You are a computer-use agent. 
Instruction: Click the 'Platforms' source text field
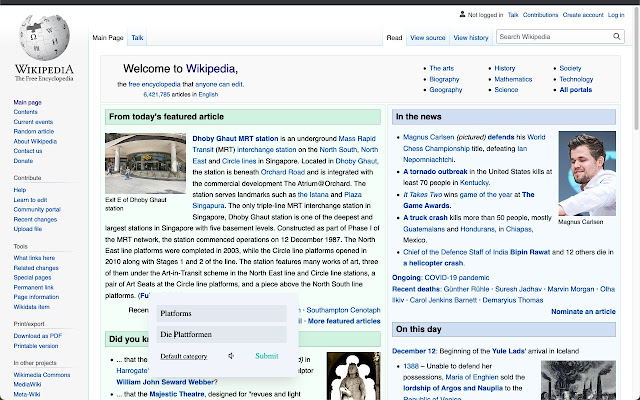222,313
